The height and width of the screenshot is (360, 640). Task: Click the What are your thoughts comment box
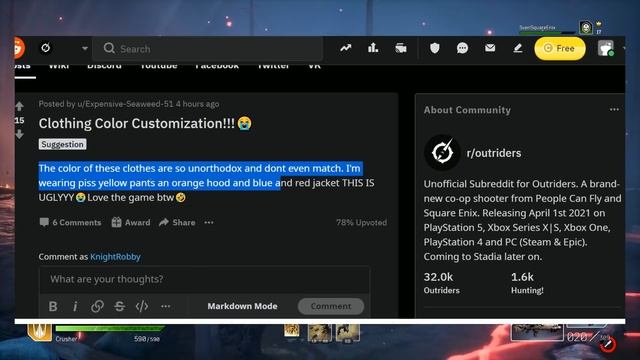click(204, 279)
